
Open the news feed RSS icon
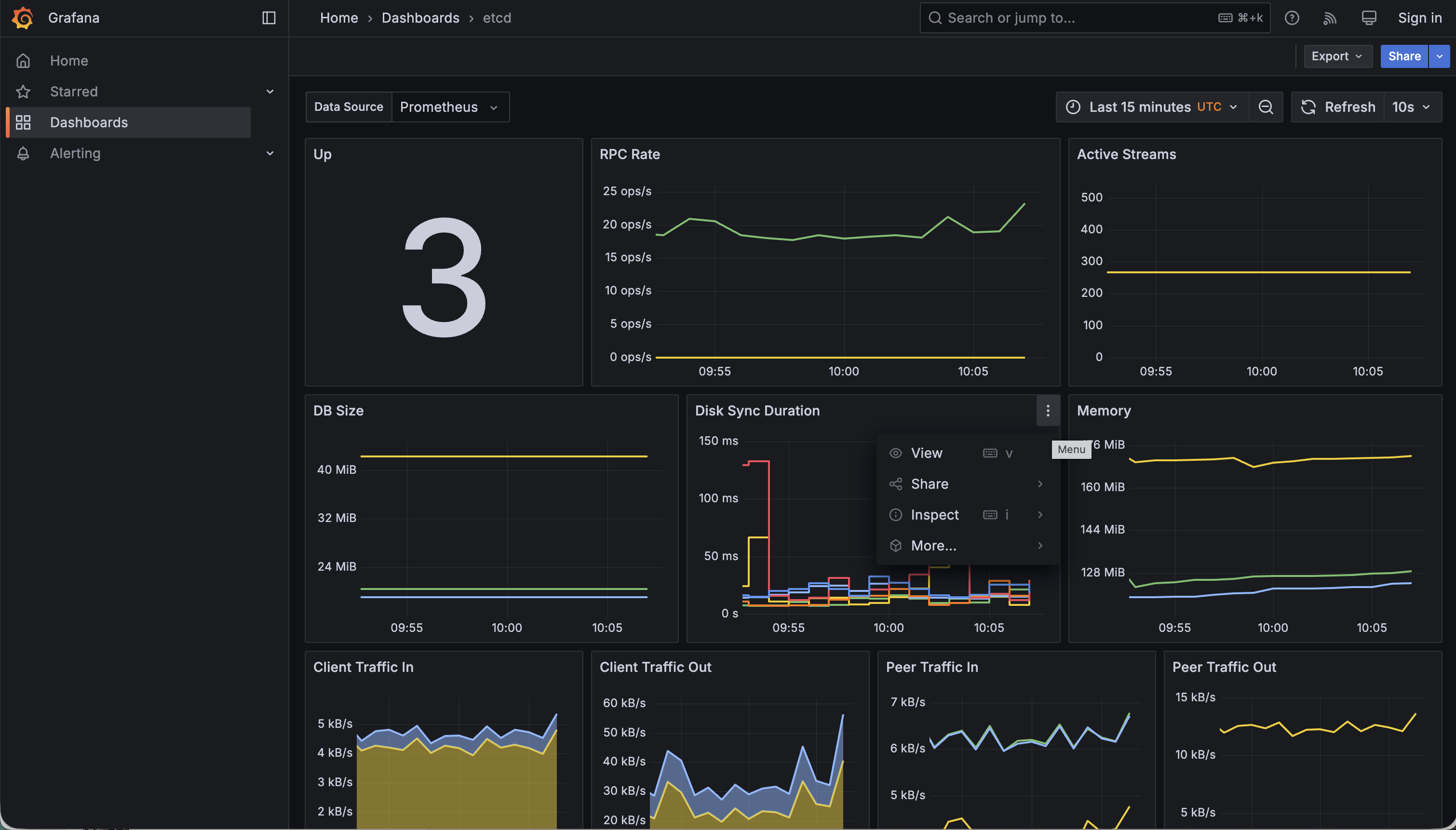tap(1329, 18)
